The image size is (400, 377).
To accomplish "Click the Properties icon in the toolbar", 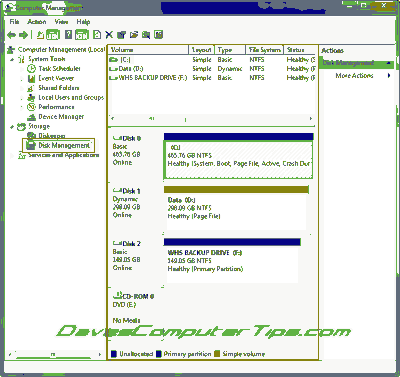I will [121, 35].
